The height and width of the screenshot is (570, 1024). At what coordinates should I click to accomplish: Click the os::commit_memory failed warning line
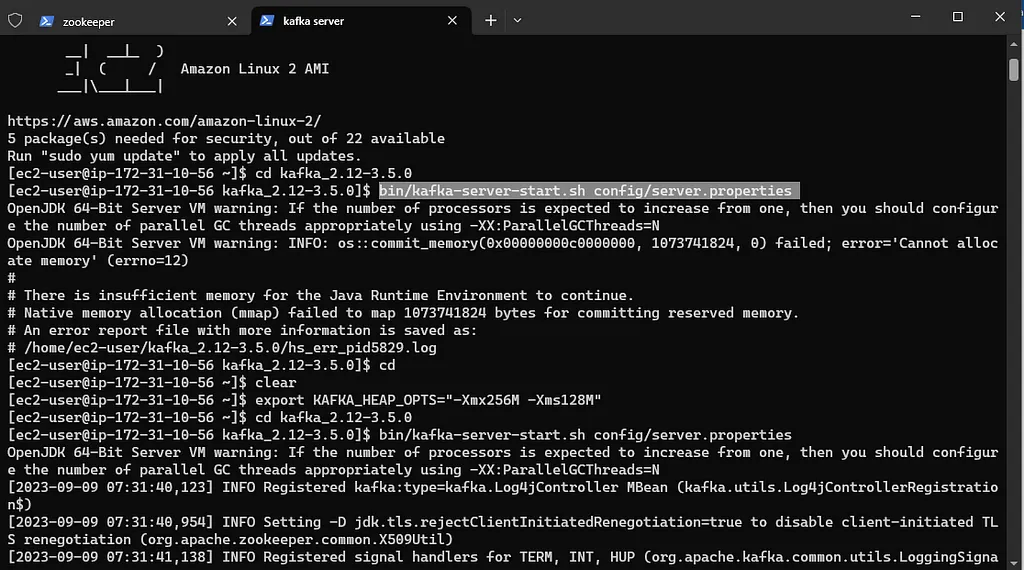coord(503,251)
